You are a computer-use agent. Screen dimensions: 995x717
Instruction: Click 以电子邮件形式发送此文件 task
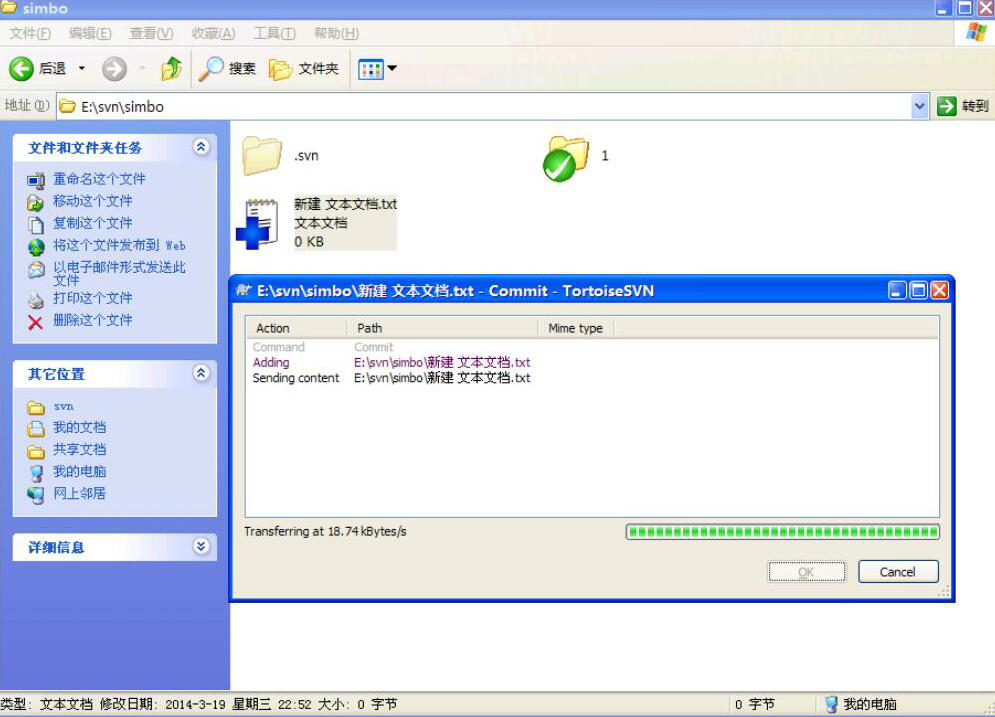(x=119, y=273)
